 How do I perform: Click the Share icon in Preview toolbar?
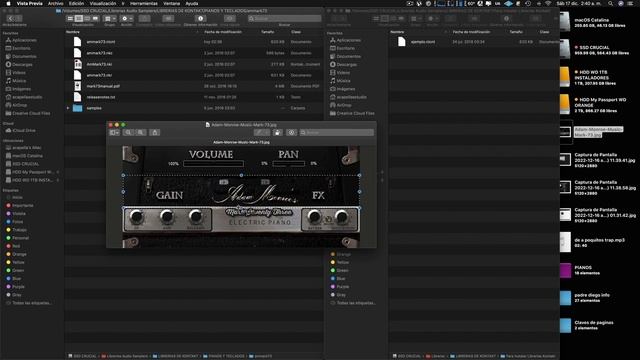(x=155, y=133)
